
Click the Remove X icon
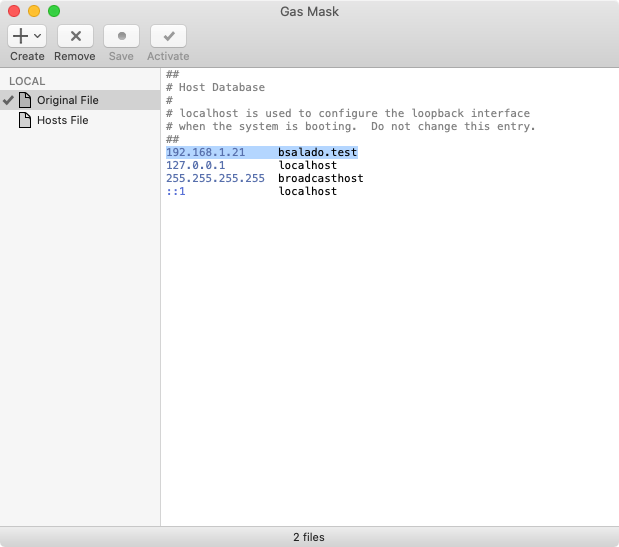pyautogui.click(x=75, y=36)
